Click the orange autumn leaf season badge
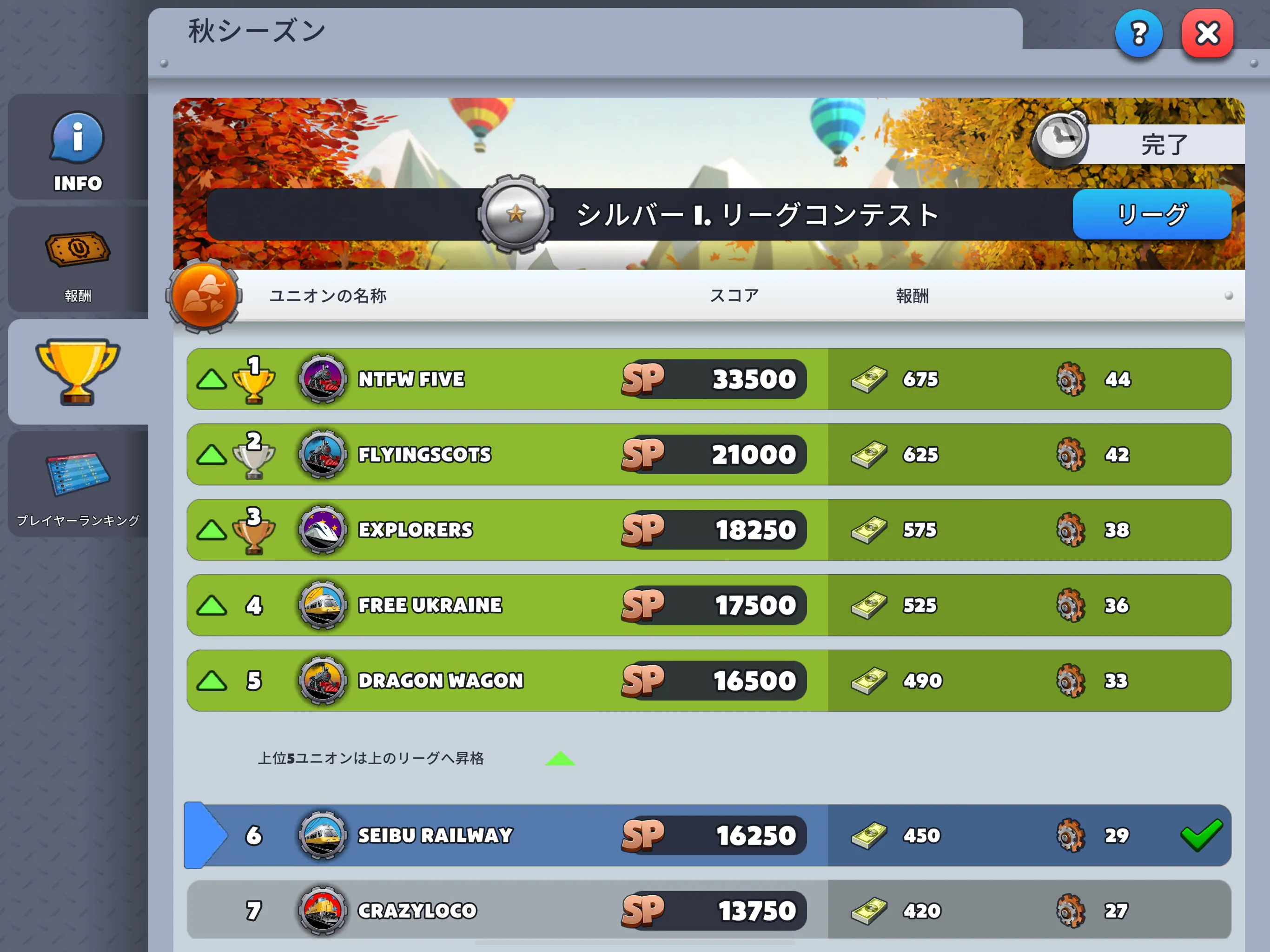 click(205, 296)
